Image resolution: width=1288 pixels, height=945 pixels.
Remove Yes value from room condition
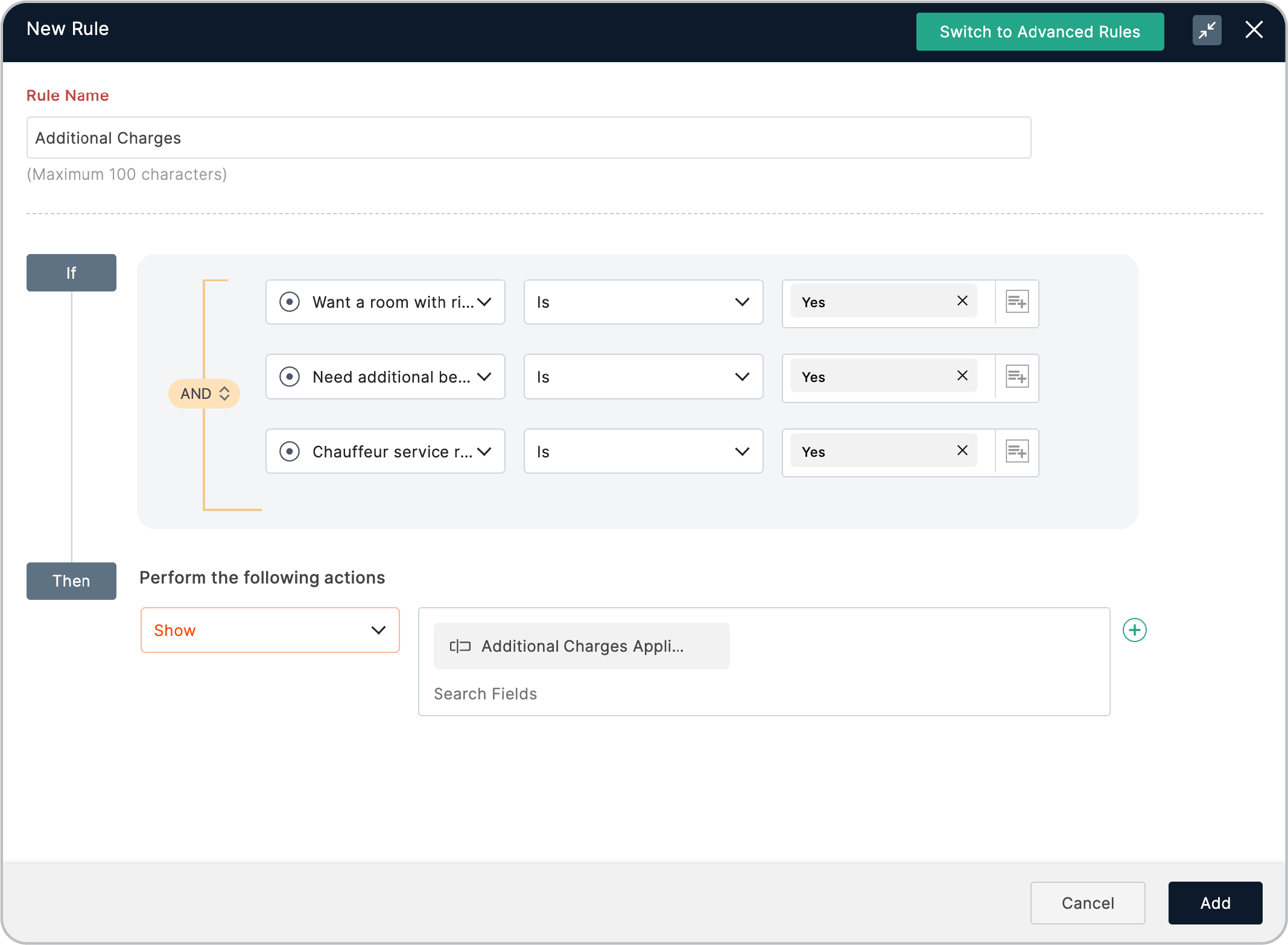[x=962, y=301]
